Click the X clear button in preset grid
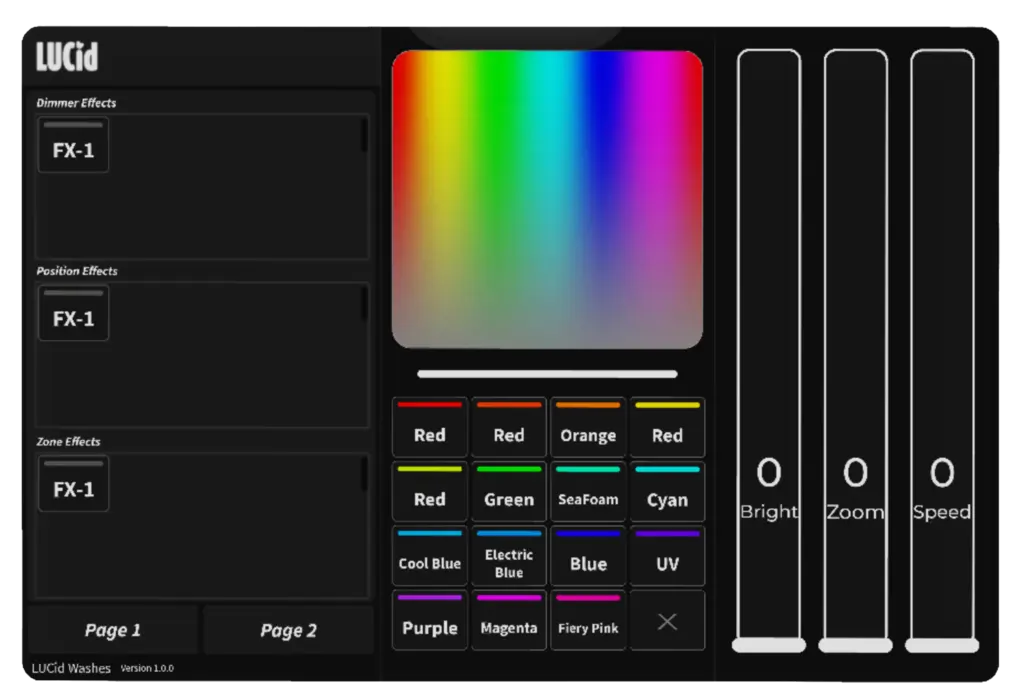 [x=667, y=621]
